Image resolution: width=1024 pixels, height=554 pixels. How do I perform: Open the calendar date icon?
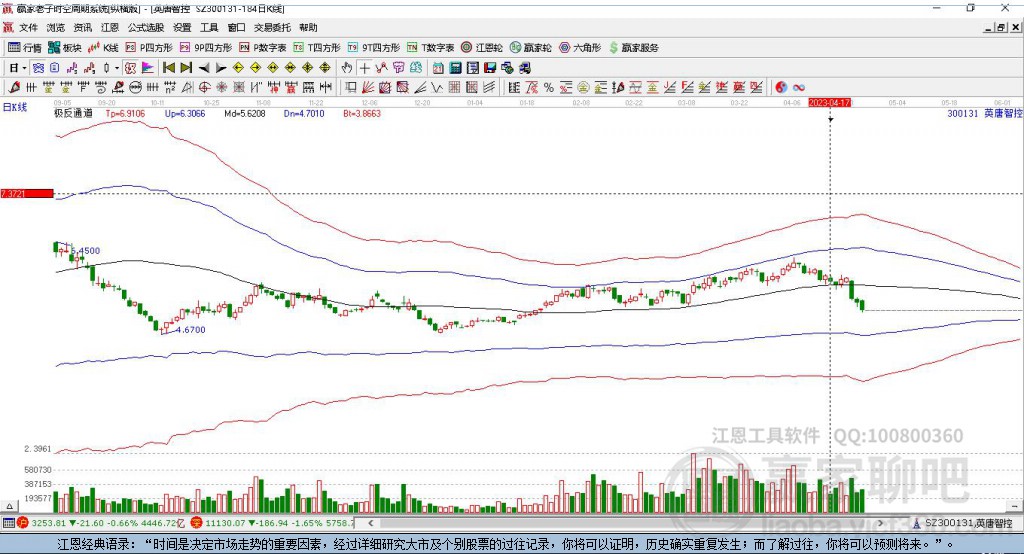click(438, 67)
